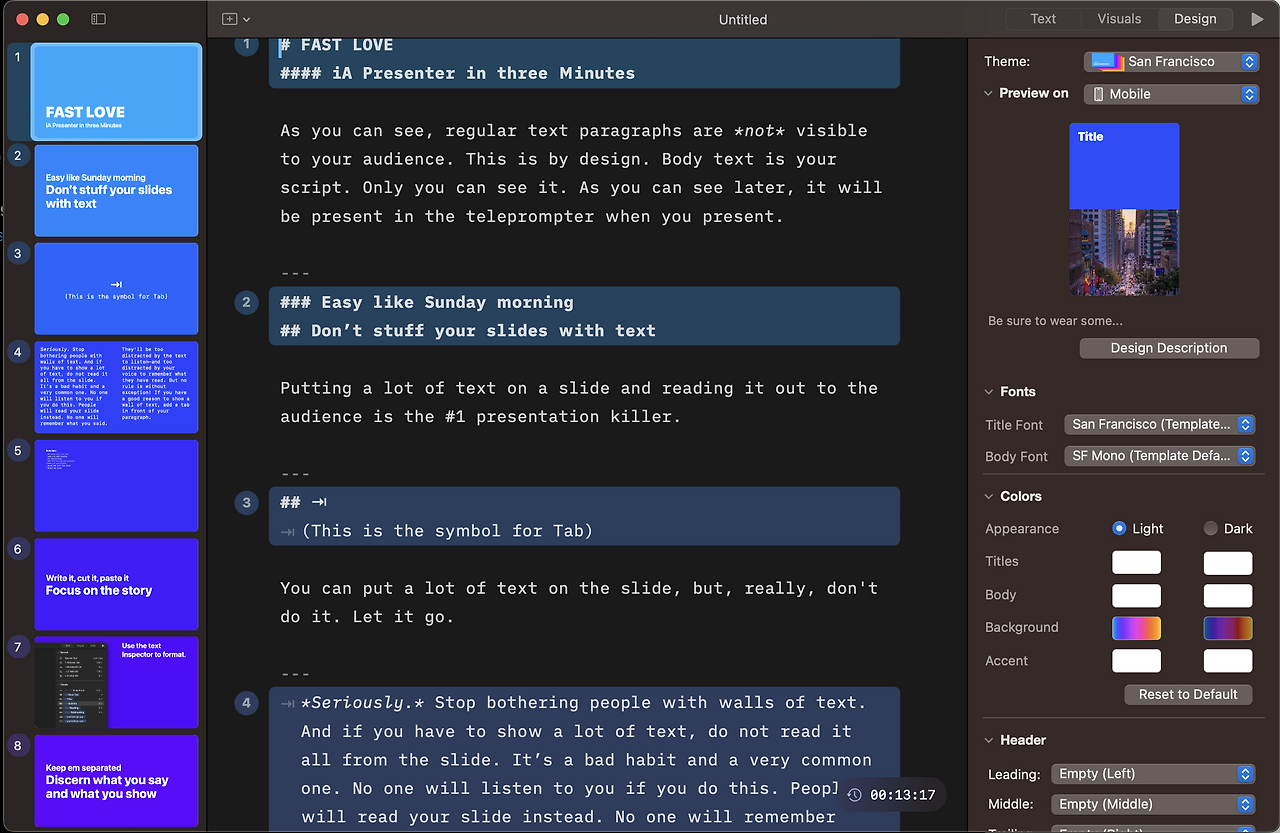
Task: Switch to the Visuals tab
Action: click(1119, 19)
